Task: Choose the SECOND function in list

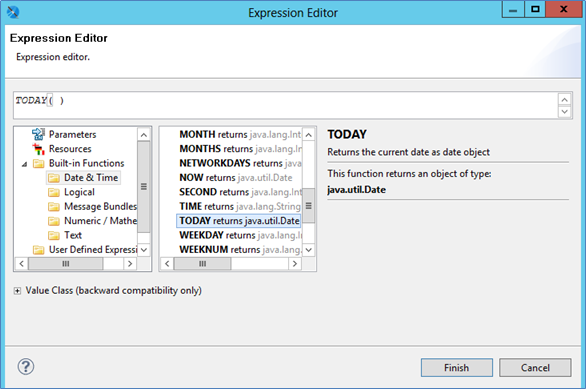Action: (x=240, y=192)
